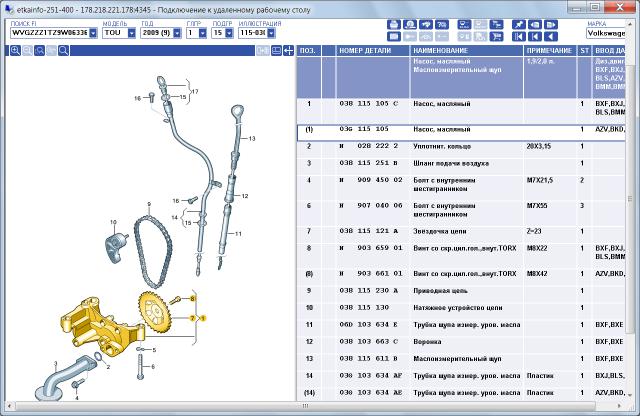Click the plain left triangle back icon
The width and height of the screenshot is (640, 416).
pyautogui.click(x=551, y=36)
